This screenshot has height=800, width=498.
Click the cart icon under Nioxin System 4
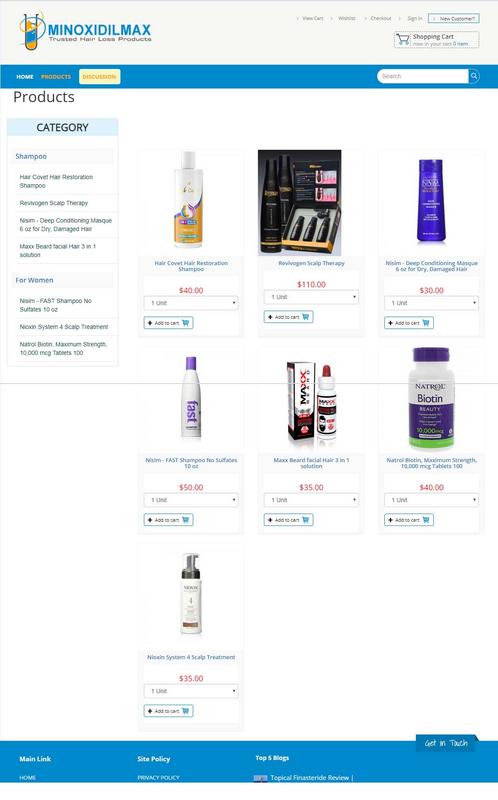185,711
